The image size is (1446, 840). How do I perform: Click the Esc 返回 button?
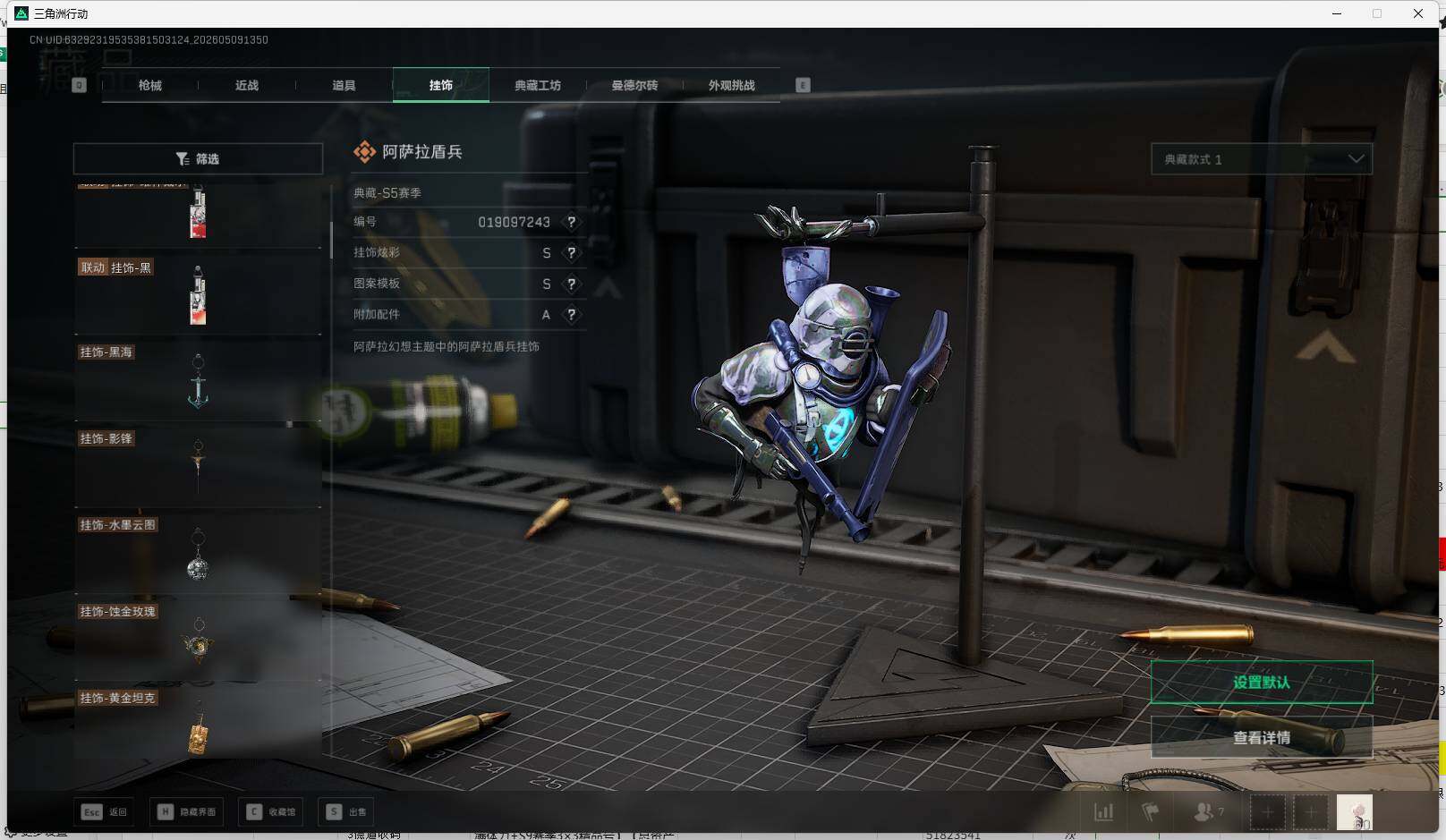point(105,811)
